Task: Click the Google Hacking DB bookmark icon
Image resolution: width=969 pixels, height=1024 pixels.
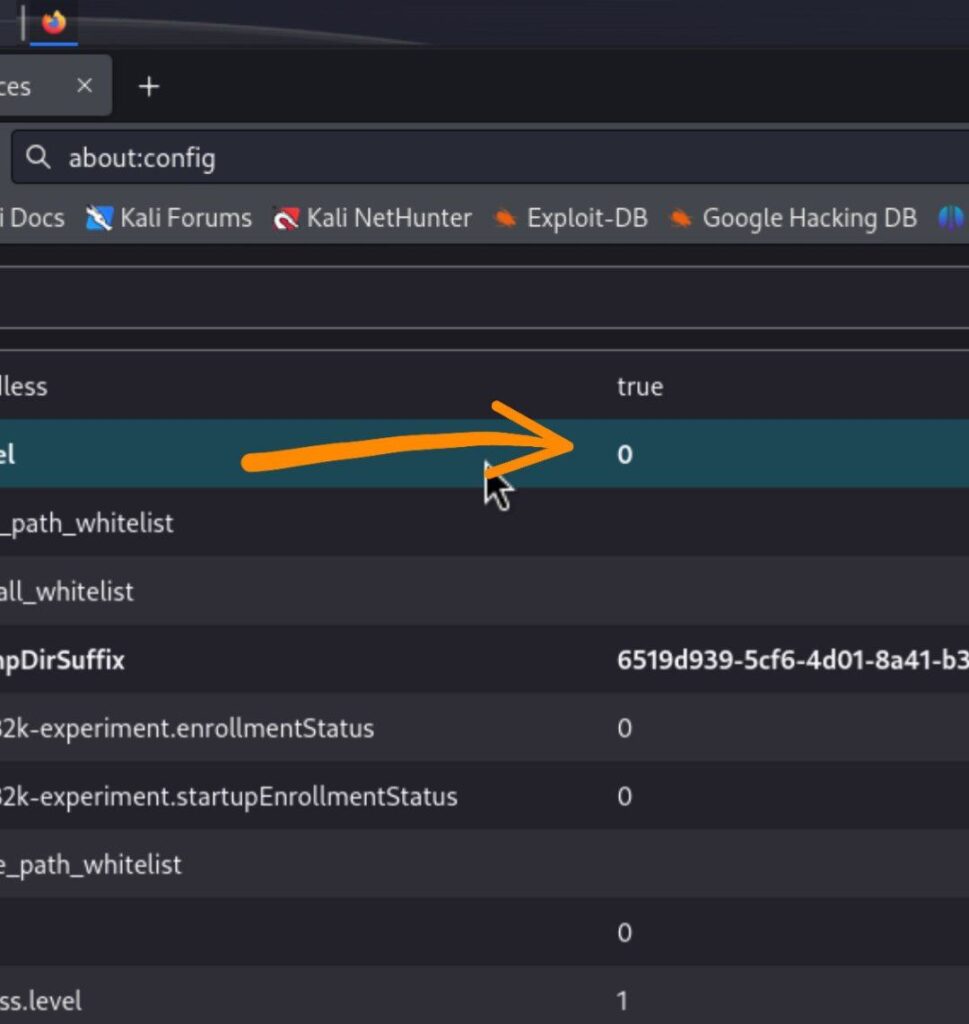Action: 681,218
